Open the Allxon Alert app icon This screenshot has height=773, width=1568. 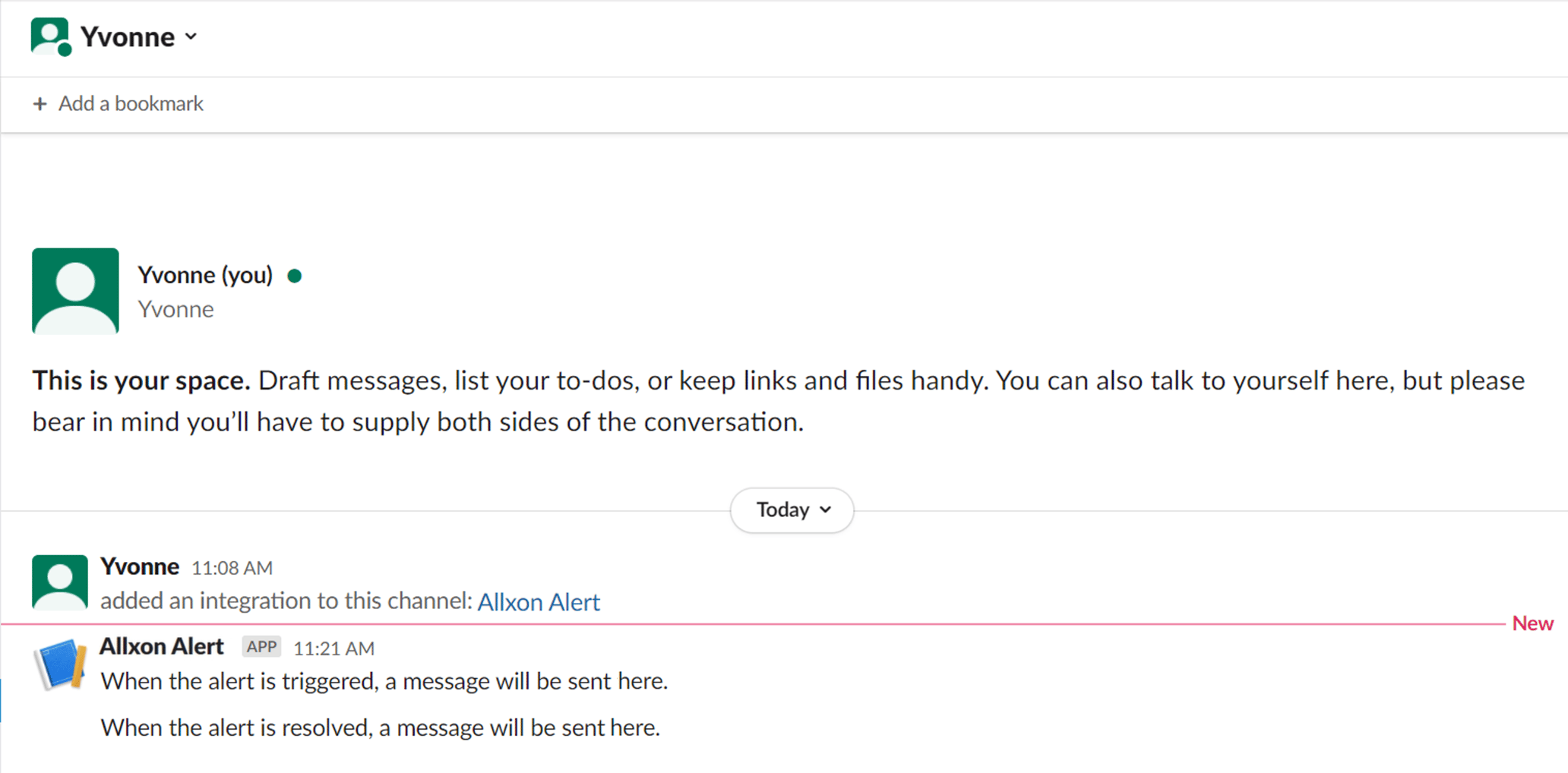(61, 662)
